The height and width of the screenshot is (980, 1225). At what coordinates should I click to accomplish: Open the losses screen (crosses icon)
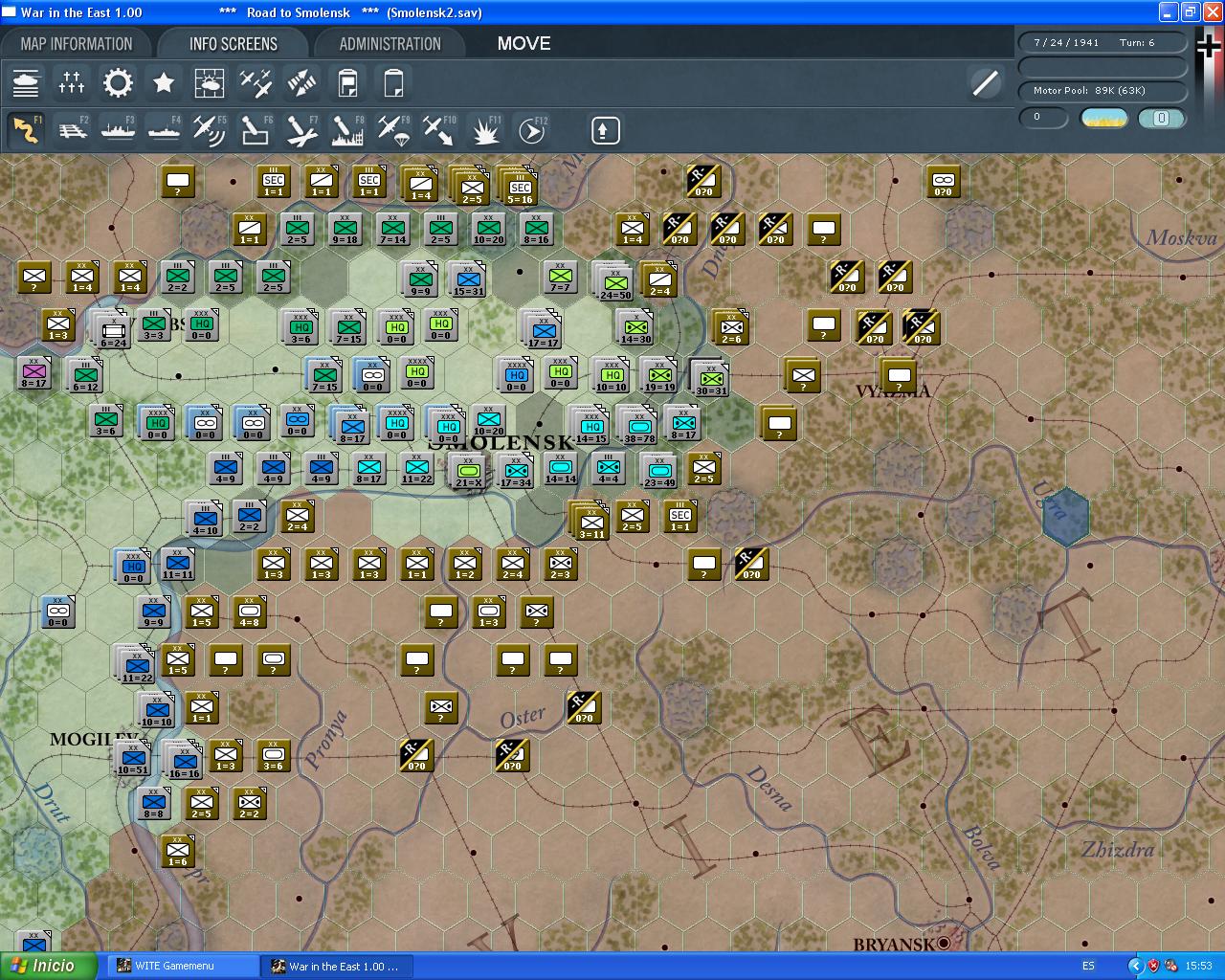[x=72, y=83]
